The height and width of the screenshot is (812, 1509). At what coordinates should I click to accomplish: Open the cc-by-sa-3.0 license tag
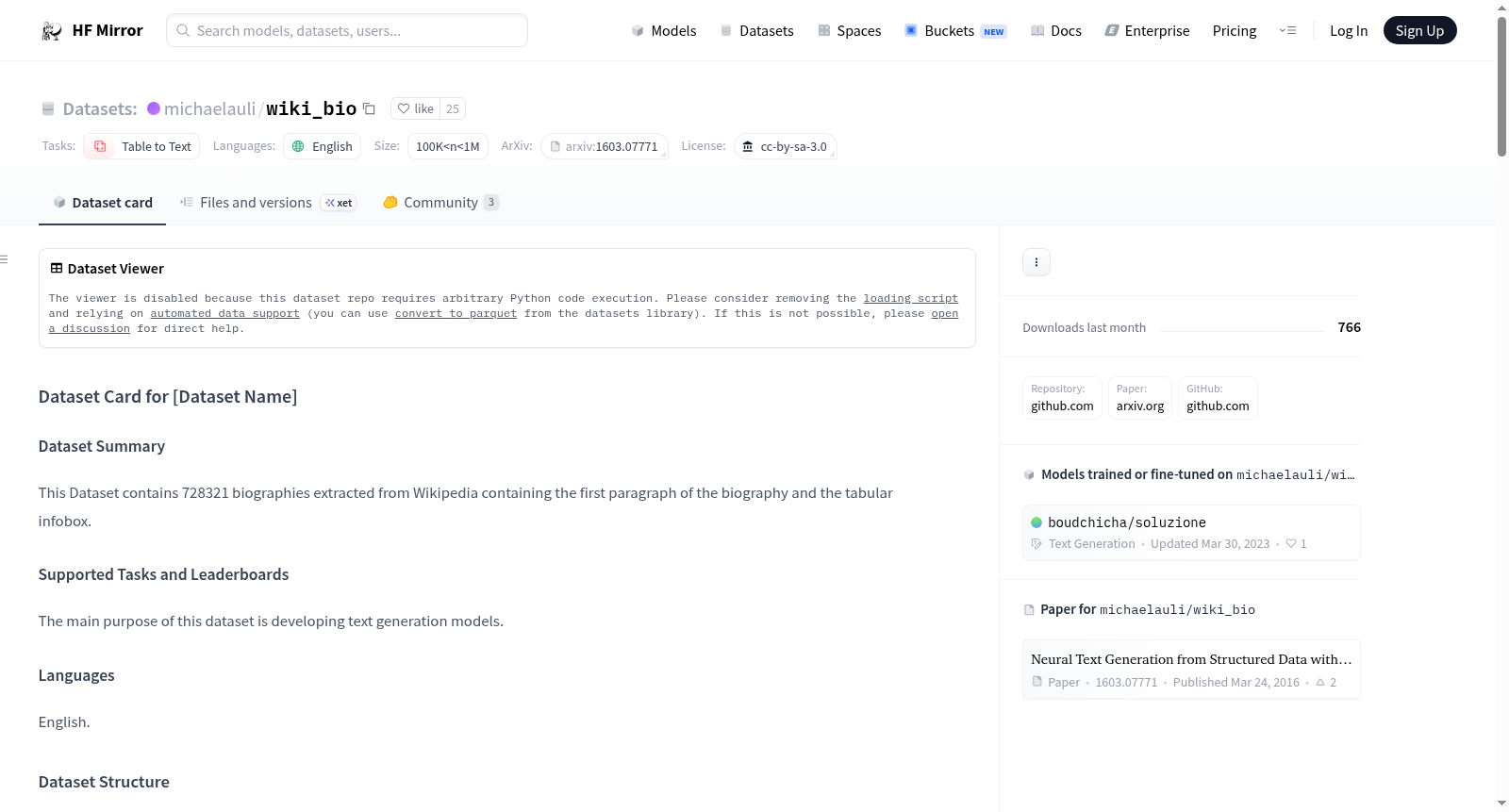click(x=786, y=146)
